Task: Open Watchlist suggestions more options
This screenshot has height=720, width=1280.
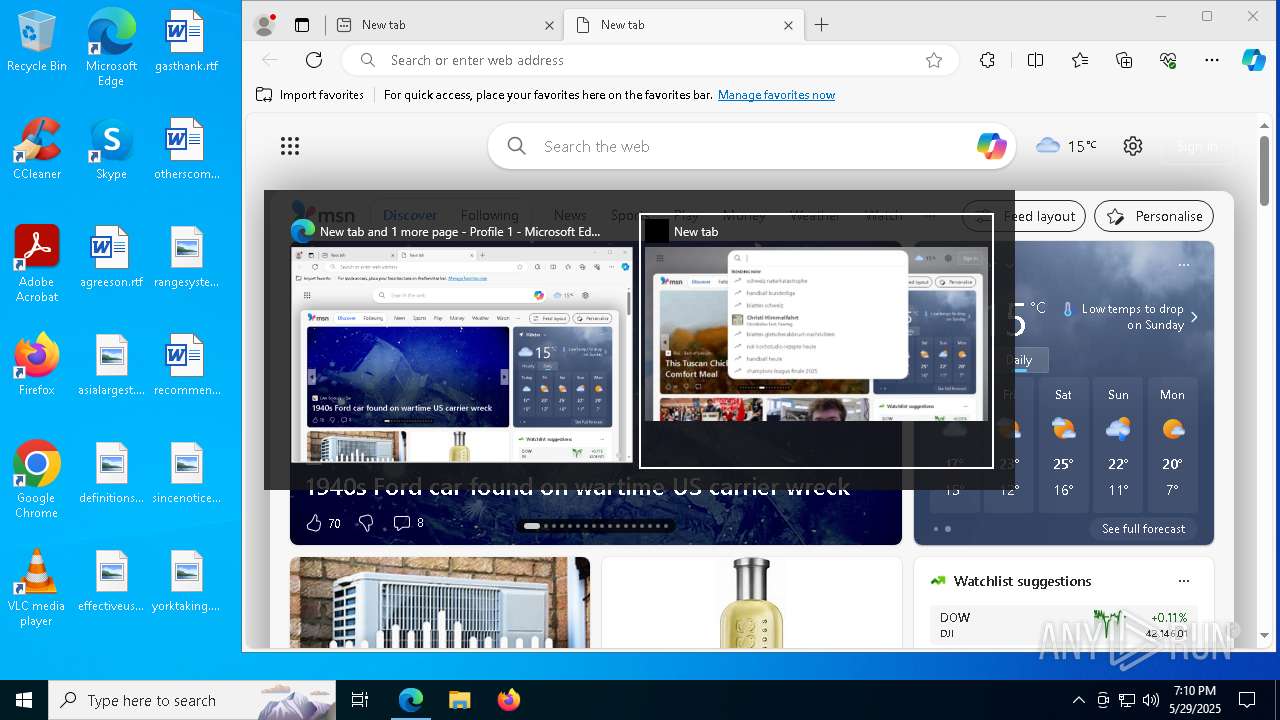Action: pyautogui.click(x=1184, y=581)
